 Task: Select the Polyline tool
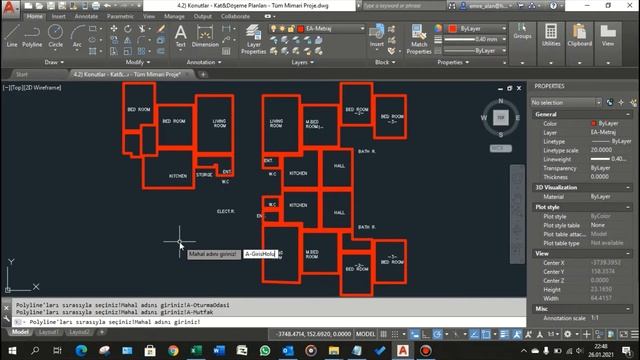tap(32, 36)
